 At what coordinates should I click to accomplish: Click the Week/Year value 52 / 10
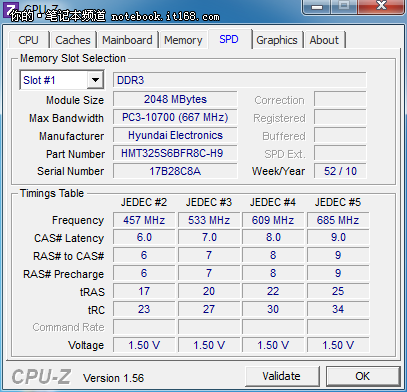340,171
